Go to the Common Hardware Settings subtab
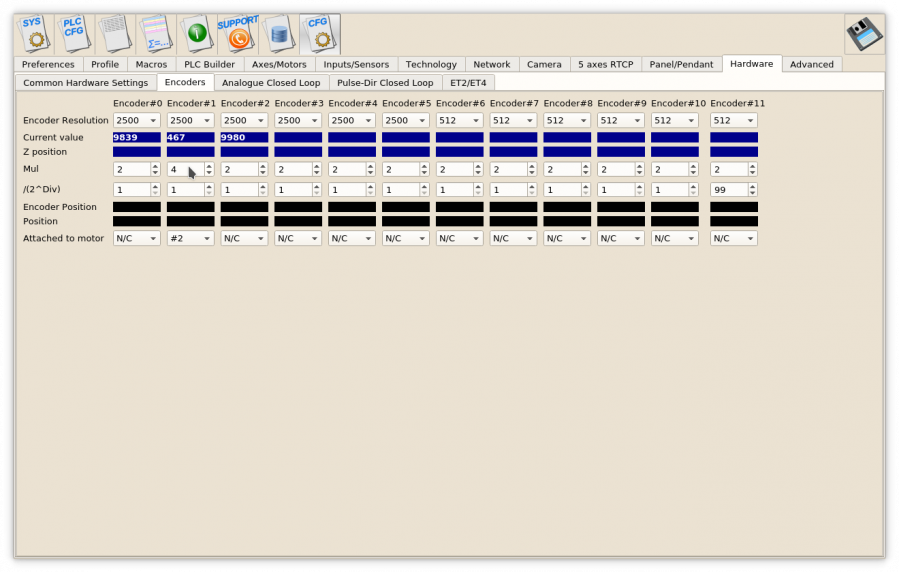Viewport: 899px width, 572px height. click(85, 83)
